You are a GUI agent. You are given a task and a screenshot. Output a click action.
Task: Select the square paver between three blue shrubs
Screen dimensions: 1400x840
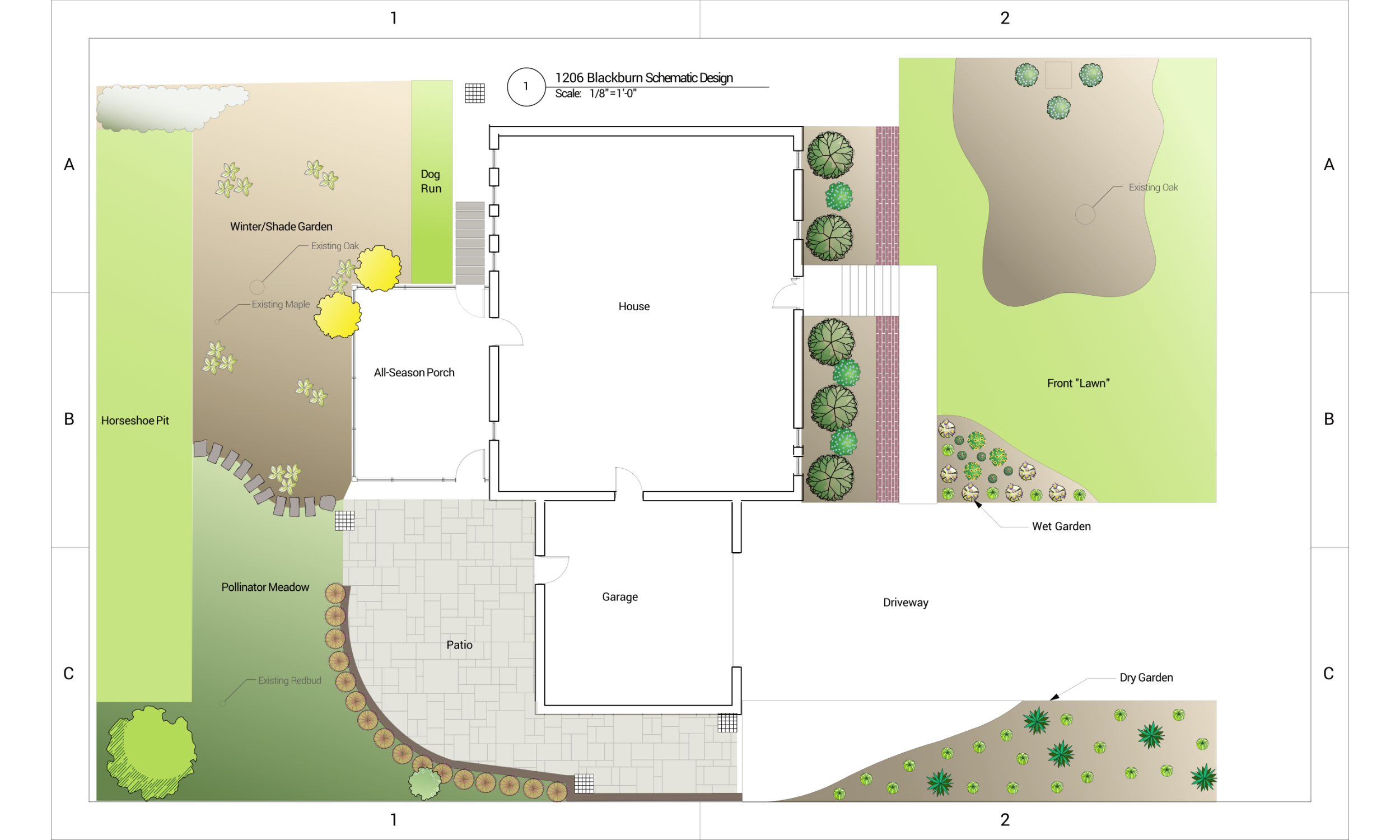point(1058,74)
